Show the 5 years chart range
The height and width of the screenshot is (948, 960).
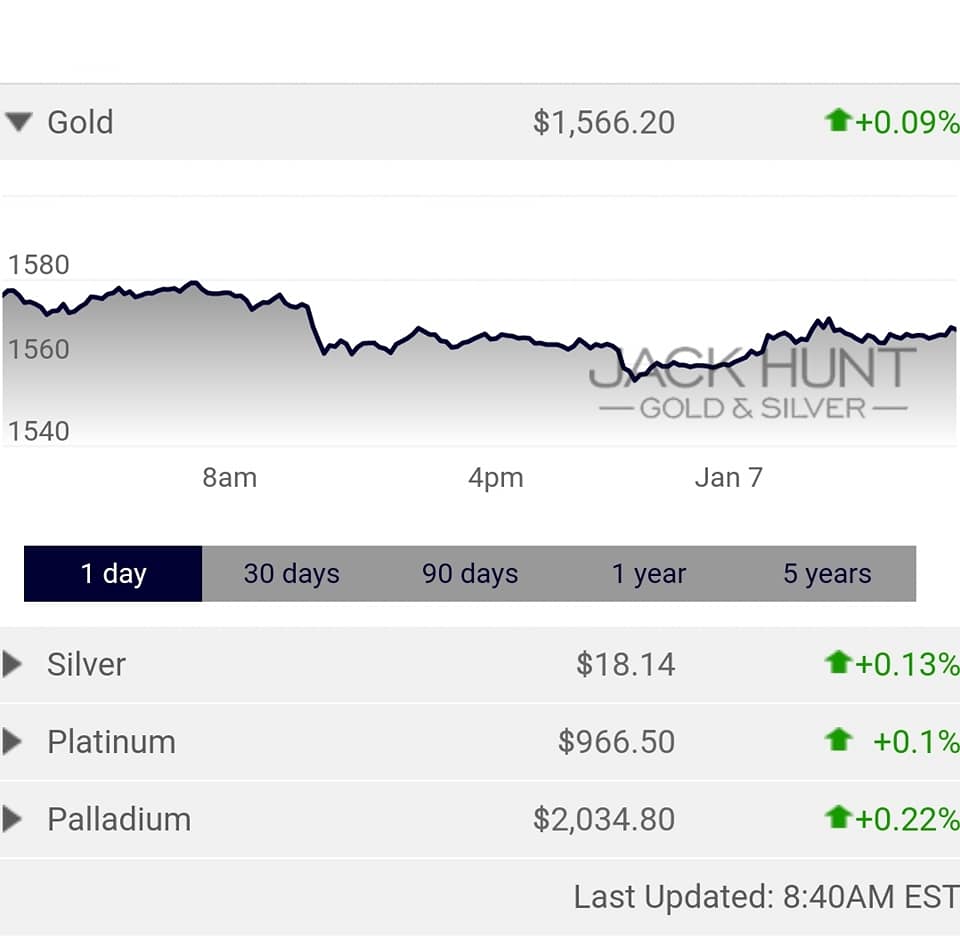tap(827, 574)
